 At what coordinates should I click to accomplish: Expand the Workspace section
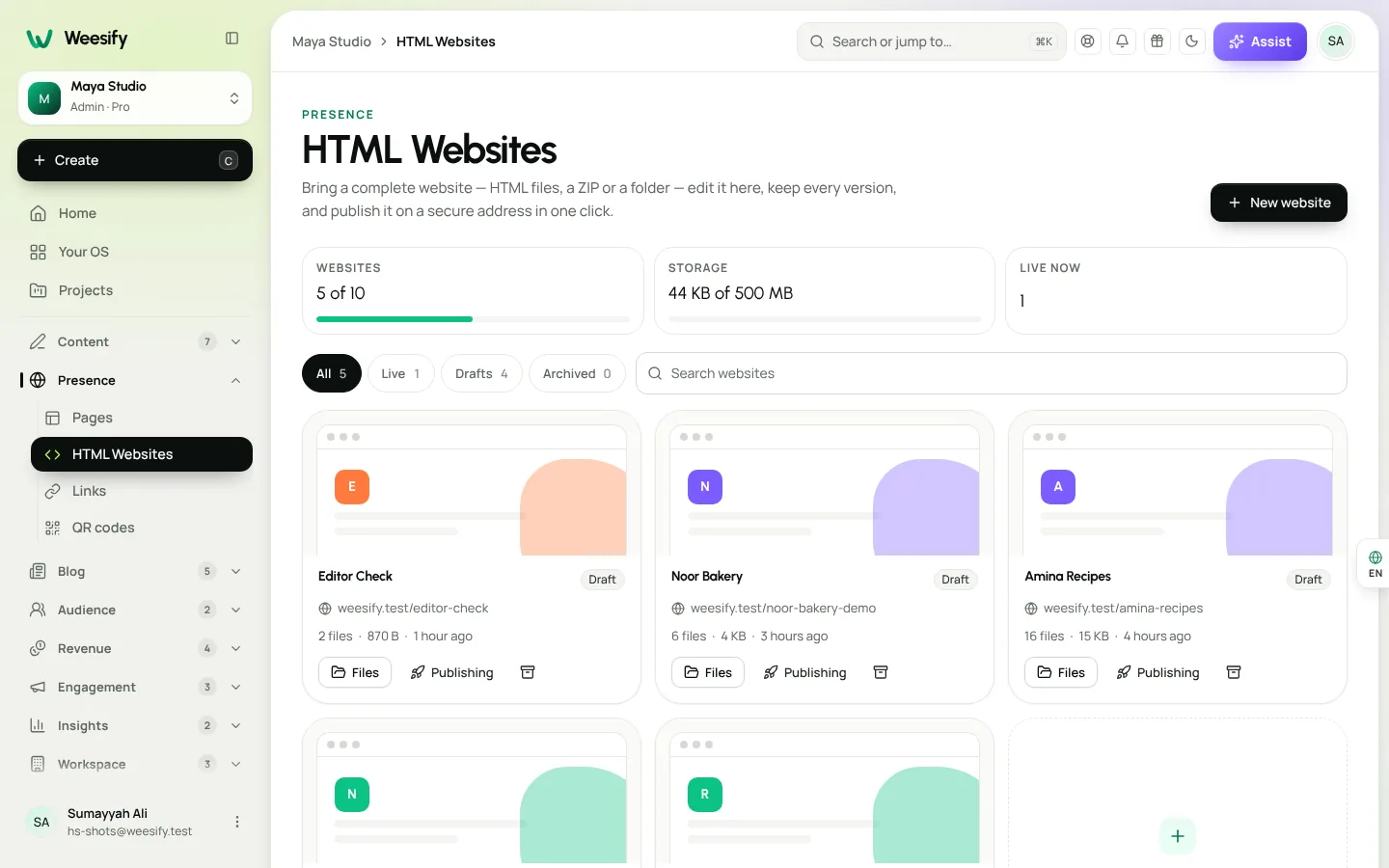click(x=135, y=764)
